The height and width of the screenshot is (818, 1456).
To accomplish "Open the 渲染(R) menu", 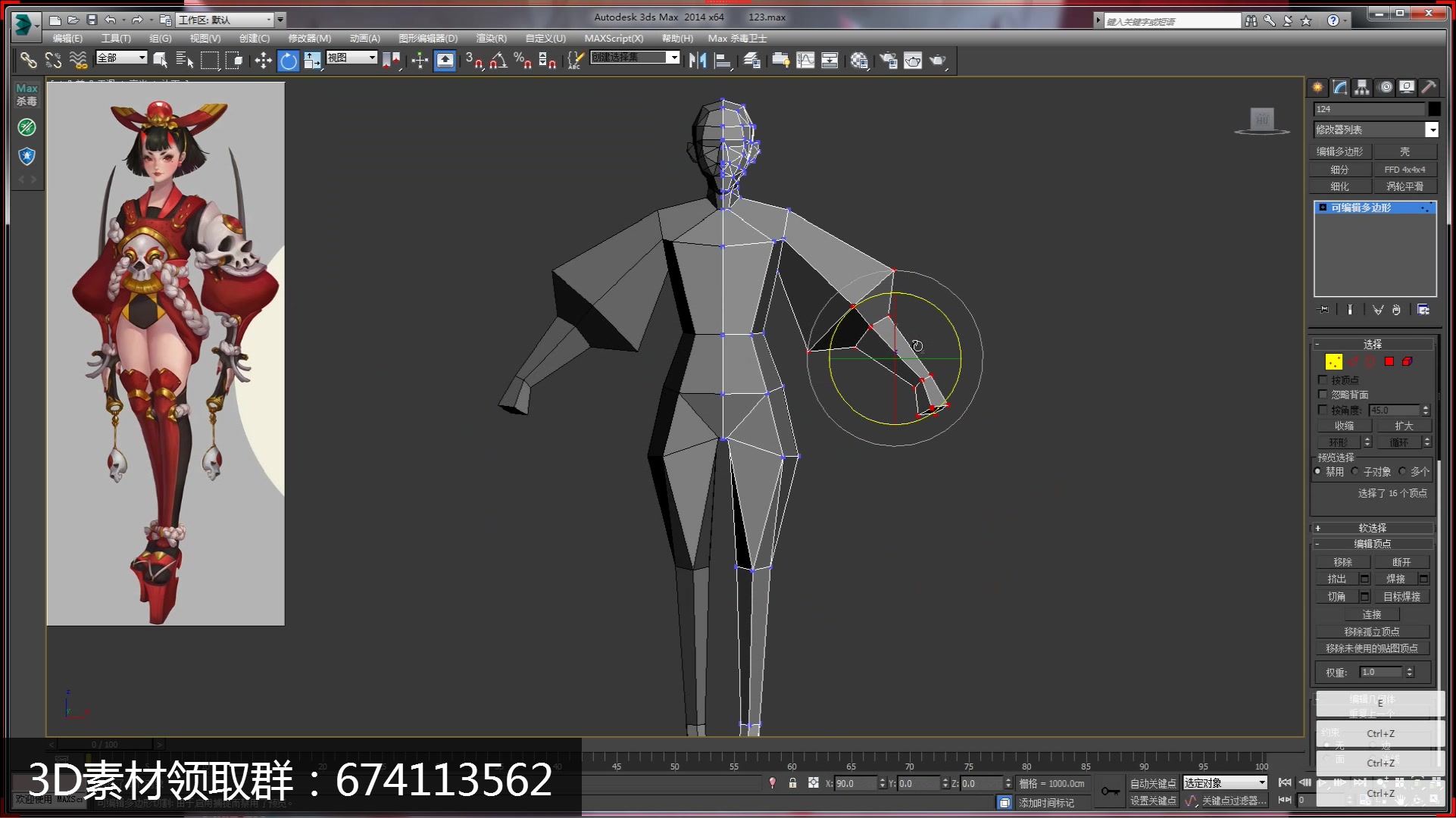I will tap(491, 38).
